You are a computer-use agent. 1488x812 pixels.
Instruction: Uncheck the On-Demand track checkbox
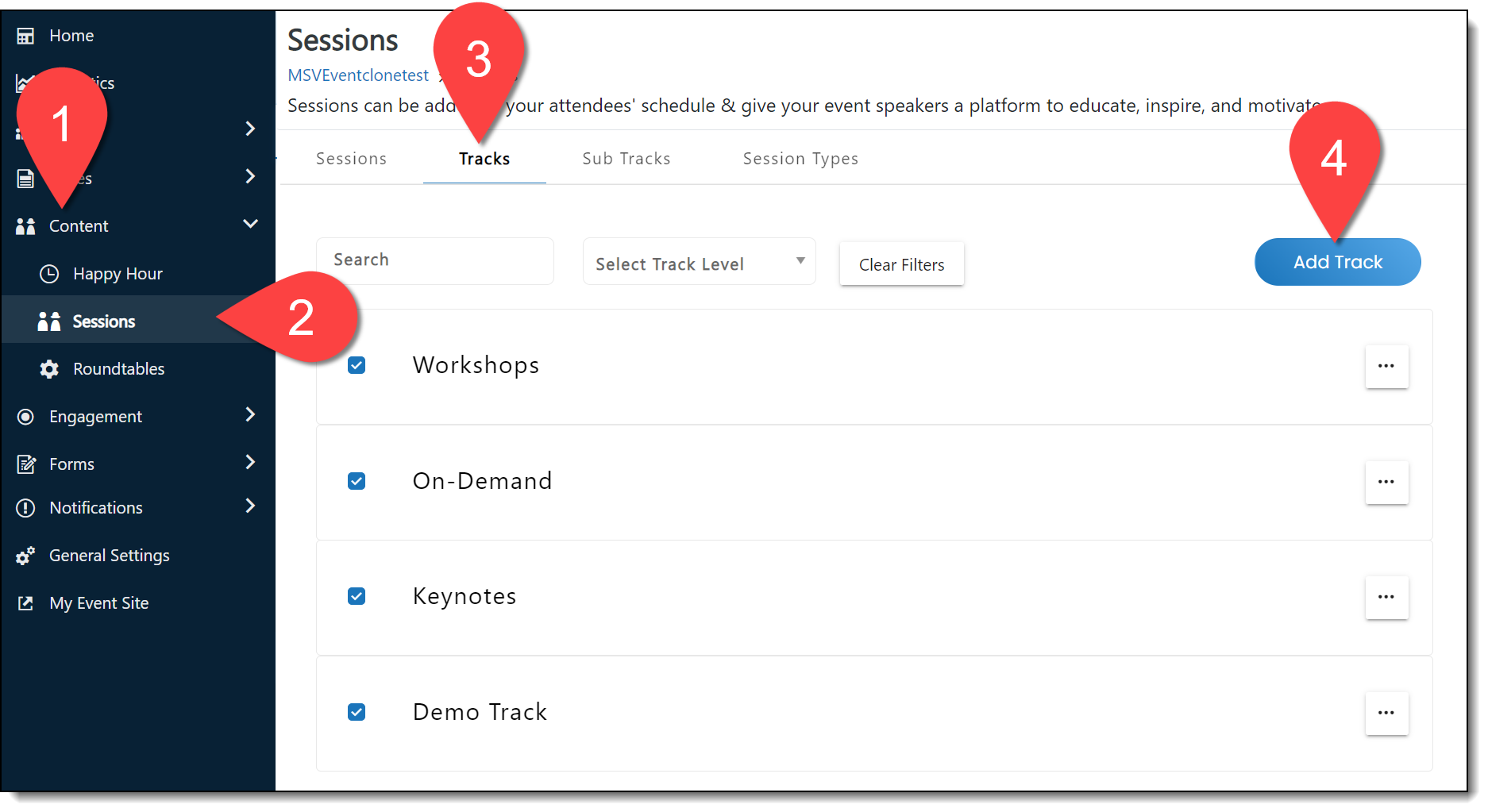[357, 481]
